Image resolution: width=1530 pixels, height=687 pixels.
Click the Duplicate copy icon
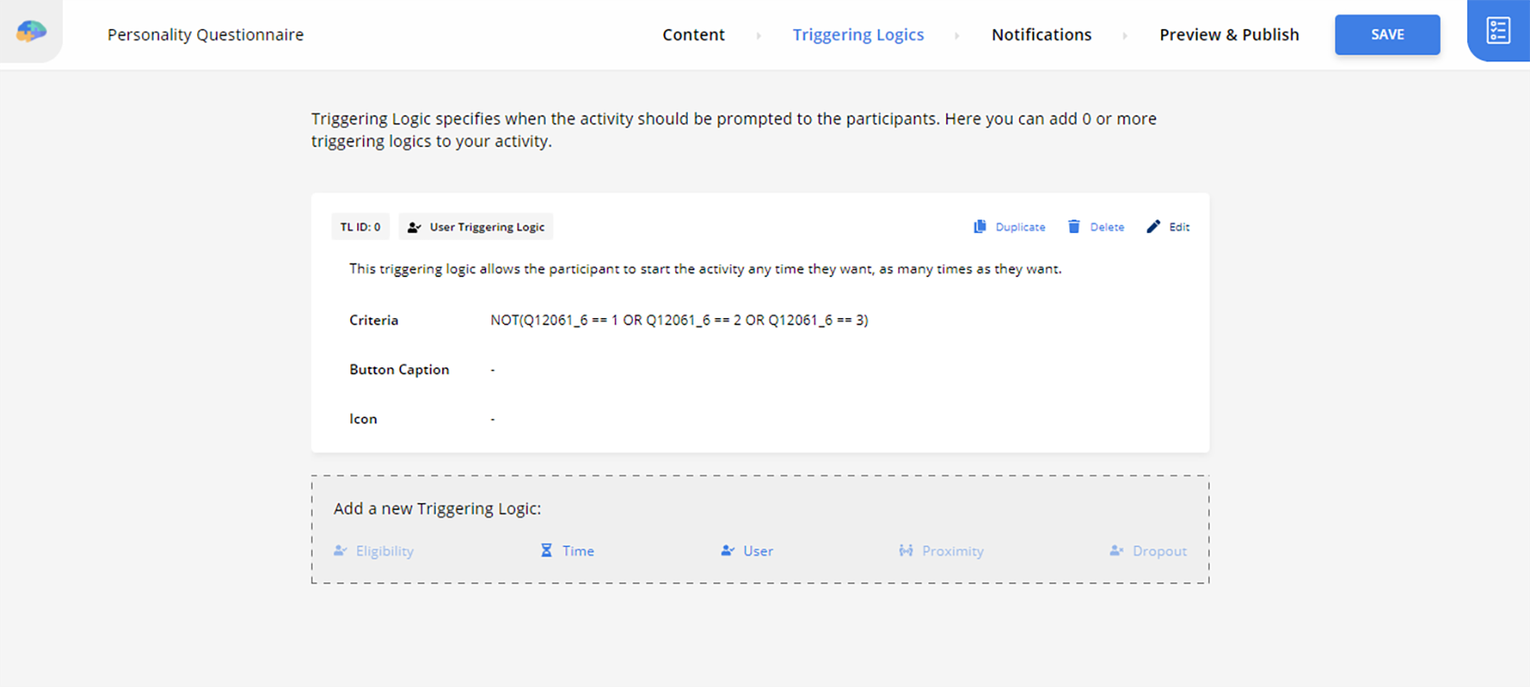coord(980,227)
